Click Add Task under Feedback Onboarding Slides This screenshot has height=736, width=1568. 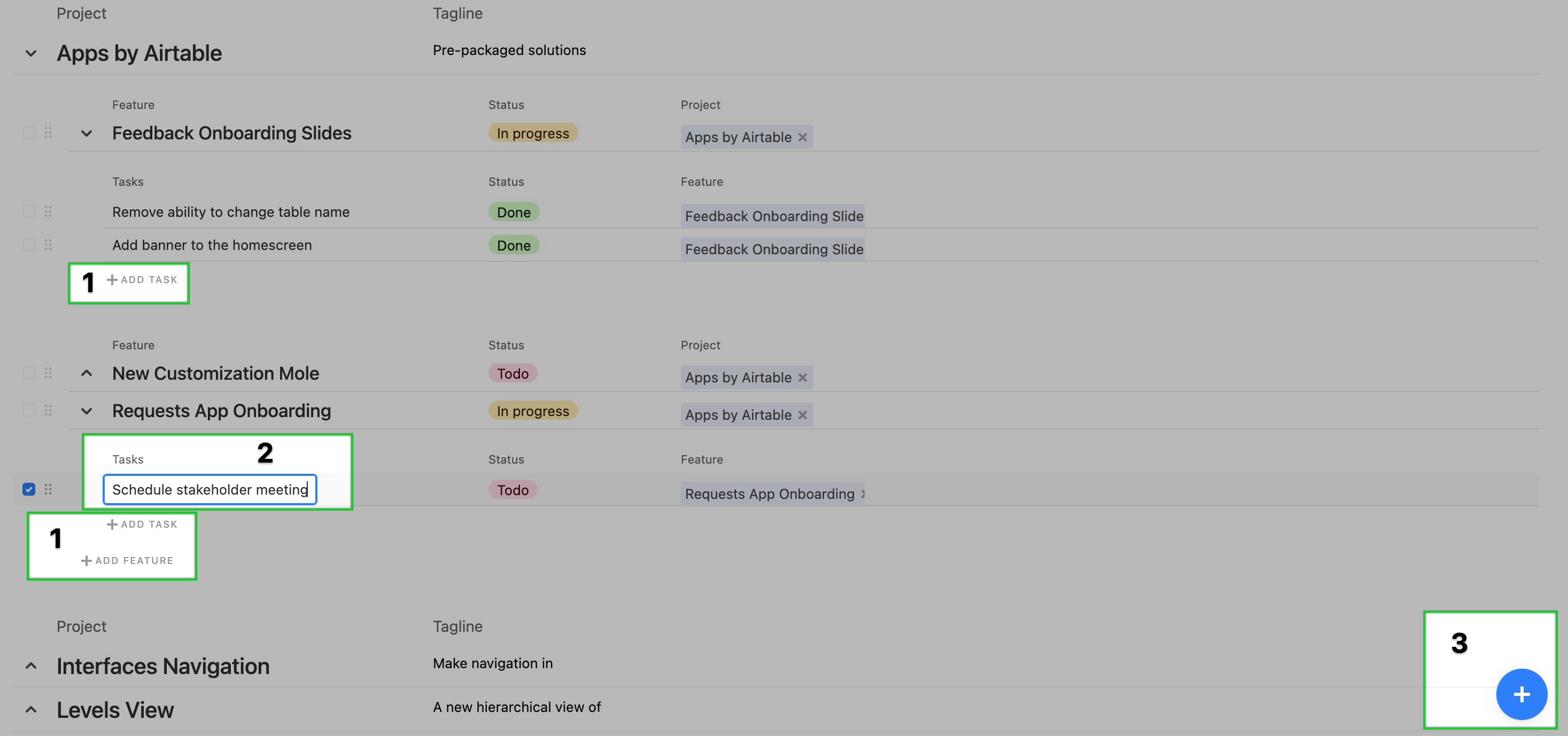pyautogui.click(x=142, y=280)
